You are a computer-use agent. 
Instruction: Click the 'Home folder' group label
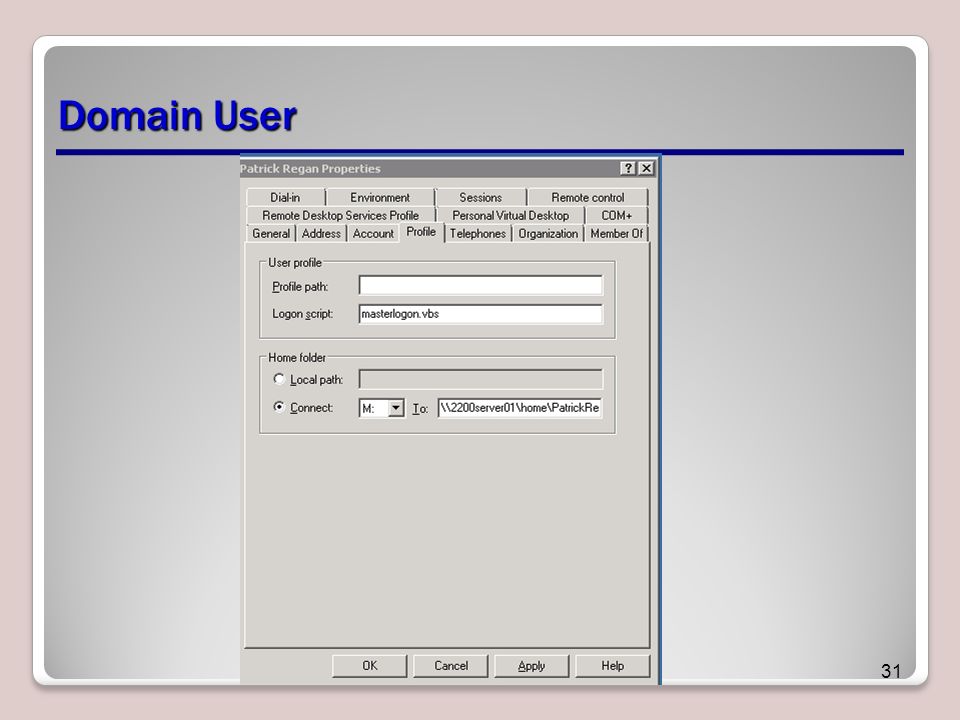pos(297,358)
